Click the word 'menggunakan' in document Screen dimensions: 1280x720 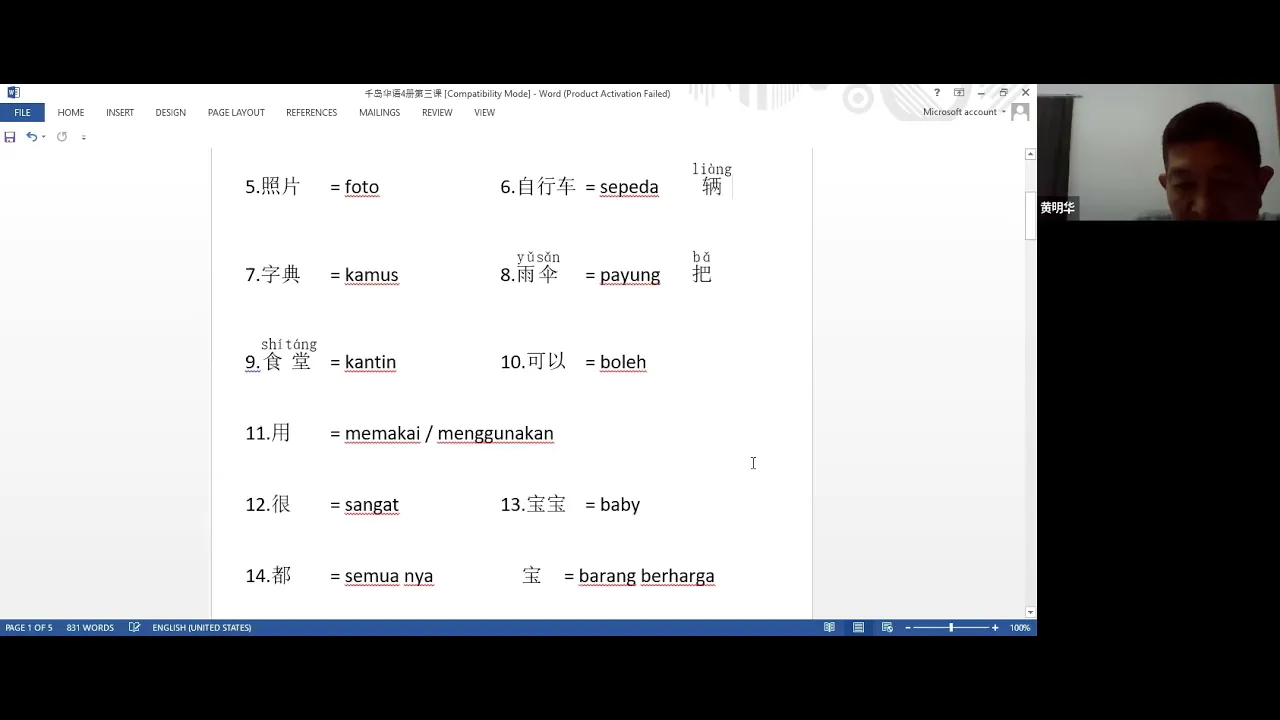coord(495,434)
